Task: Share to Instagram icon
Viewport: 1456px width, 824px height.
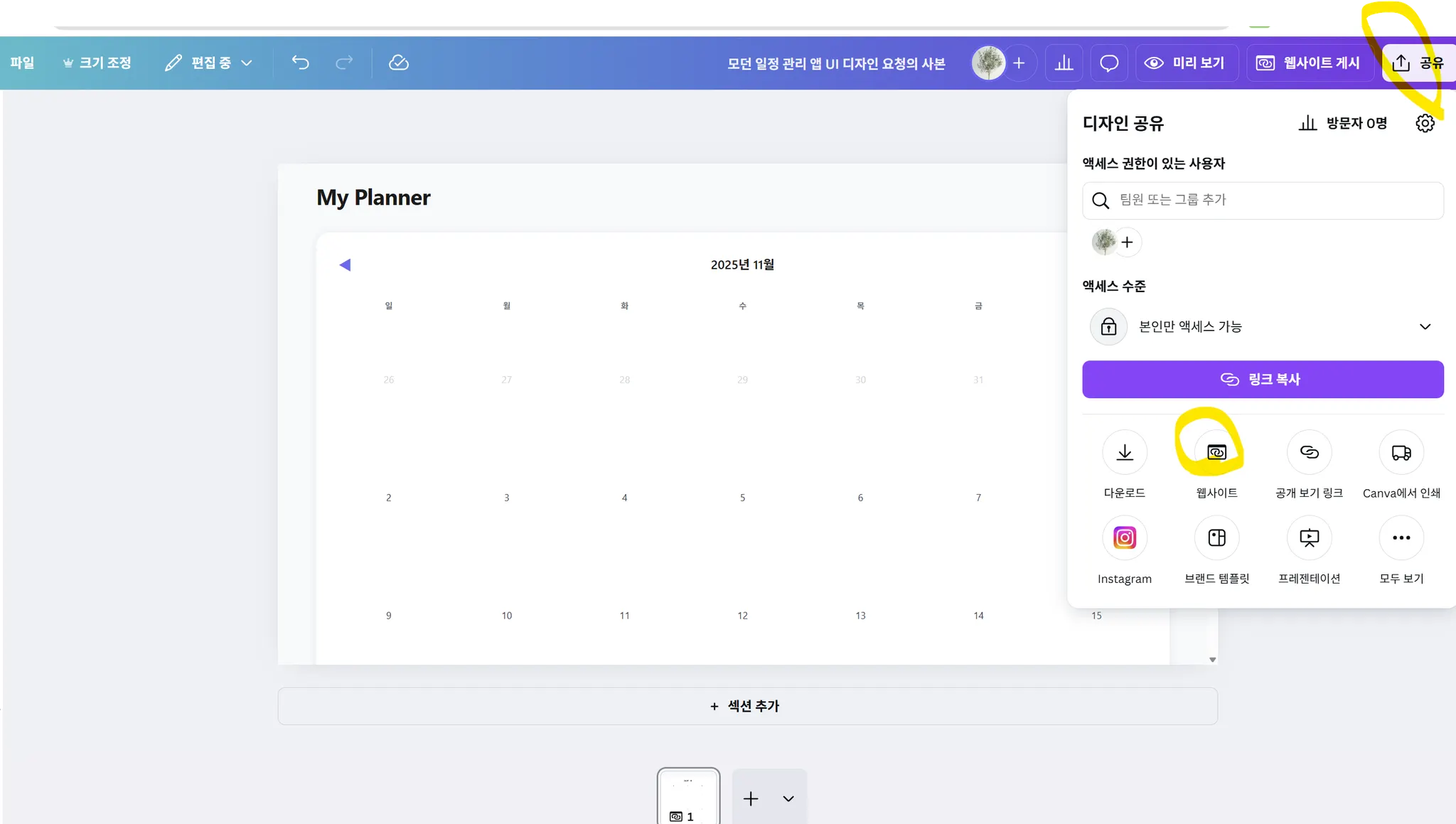Action: pyautogui.click(x=1124, y=537)
